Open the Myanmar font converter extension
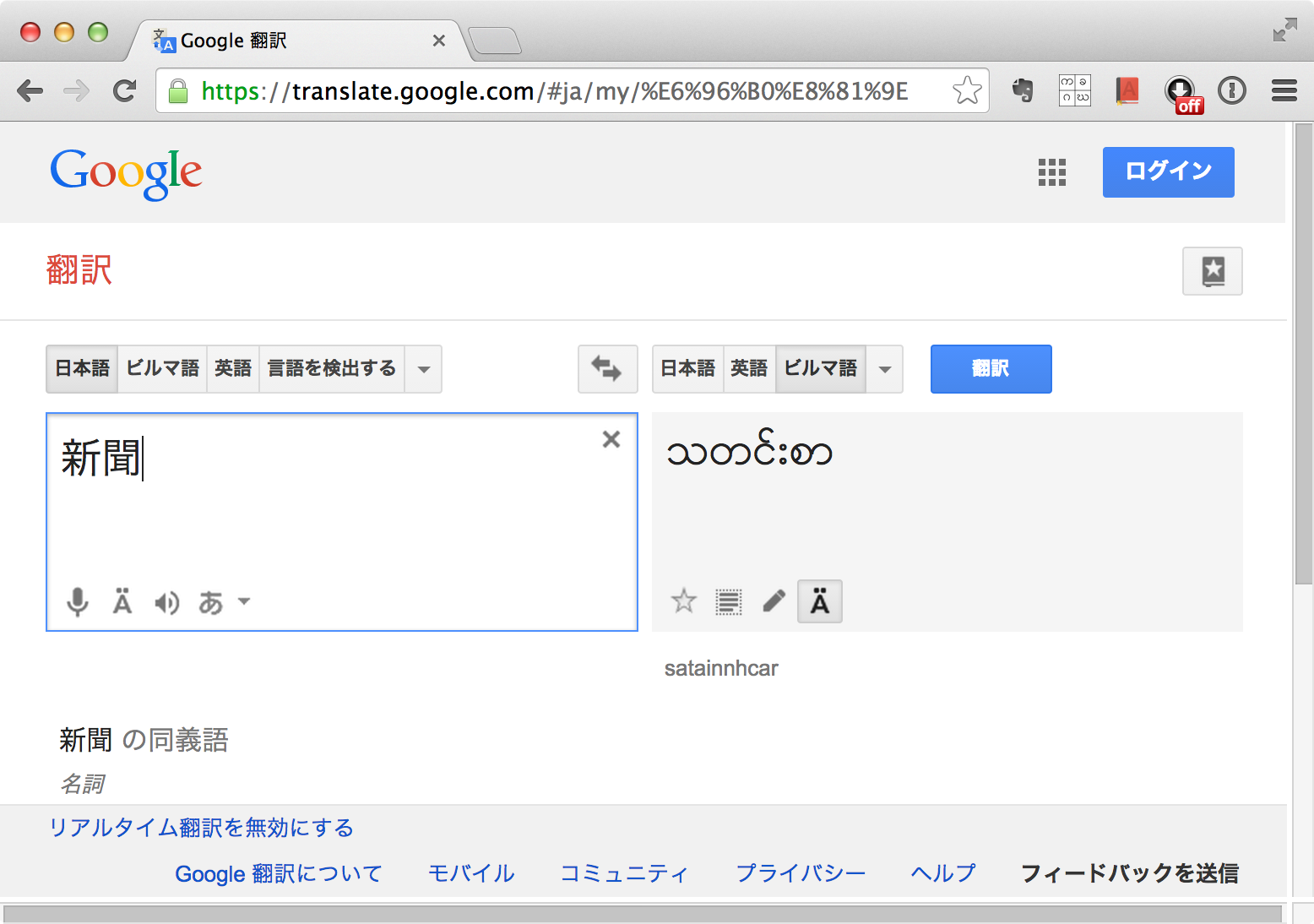 (x=1075, y=90)
